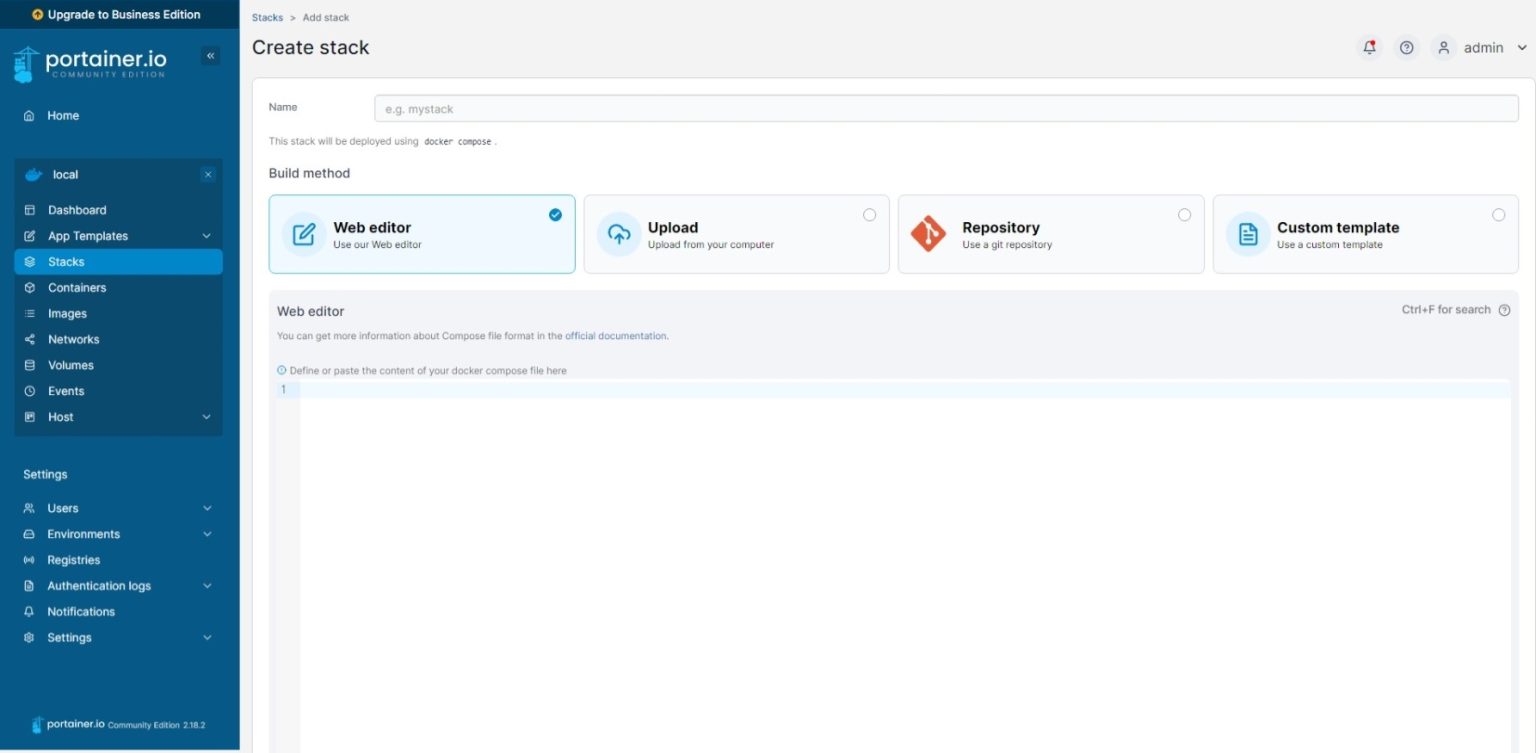Click the Dashboard icon
Screen dimensions: 1536x753
pos(29,210)
